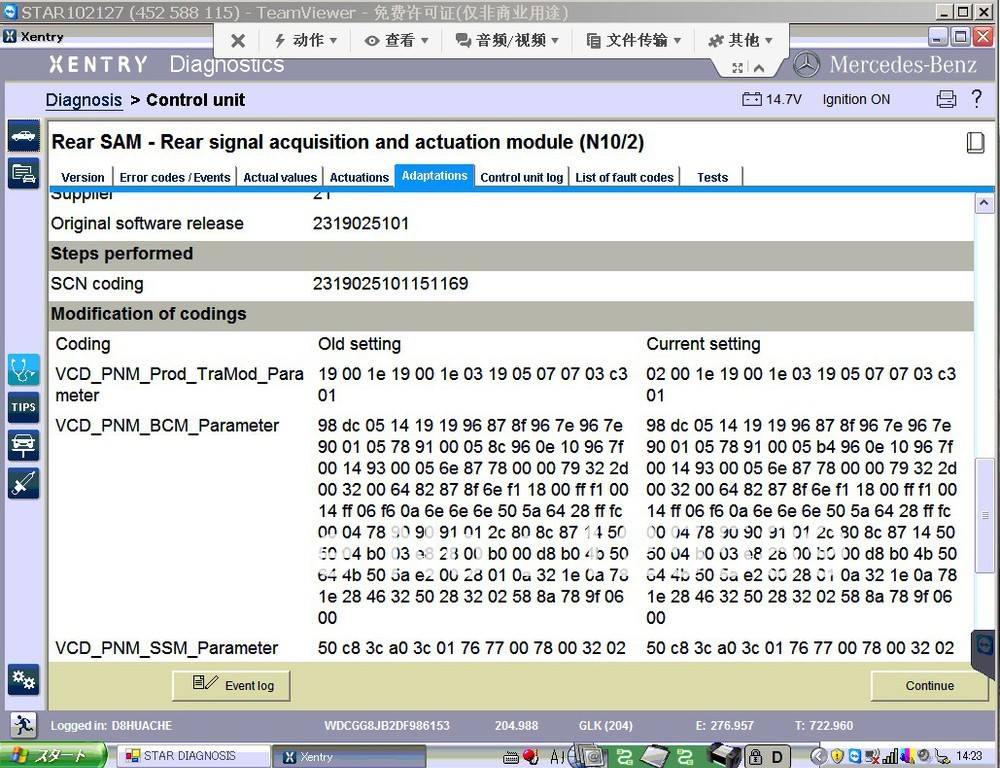Click the GLK (204) status text
Viewport: 1000px width, 768px height.
[605, 725]
